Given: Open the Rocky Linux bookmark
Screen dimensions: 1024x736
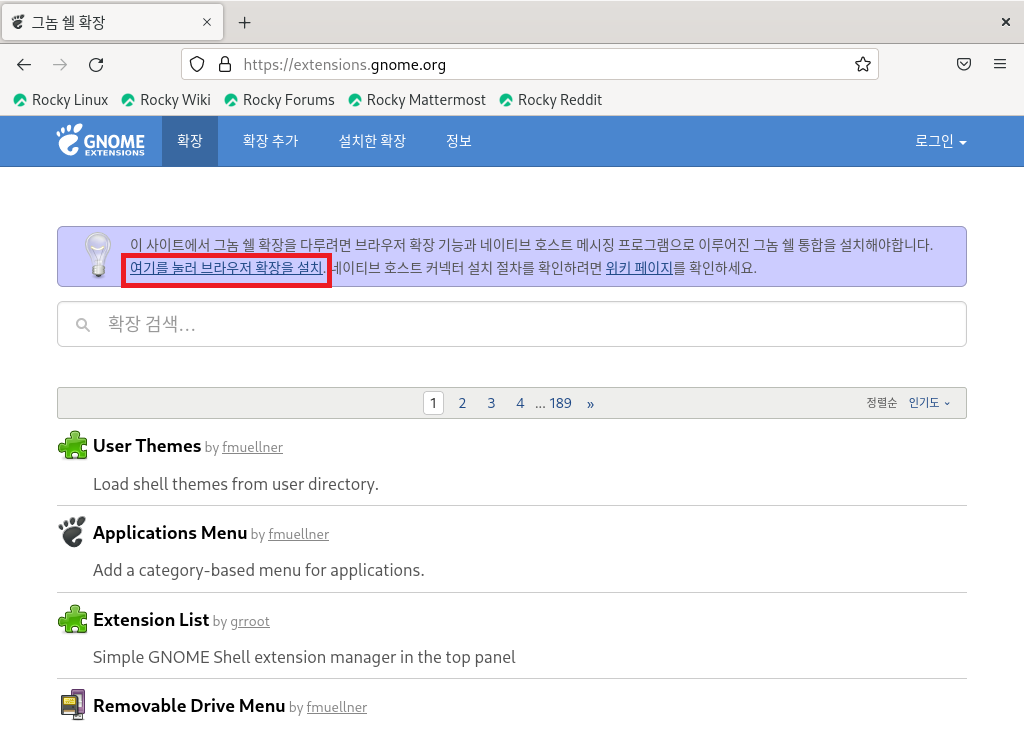Looking at the screenshot, I should pyautogui.click(x=61, y=100).
